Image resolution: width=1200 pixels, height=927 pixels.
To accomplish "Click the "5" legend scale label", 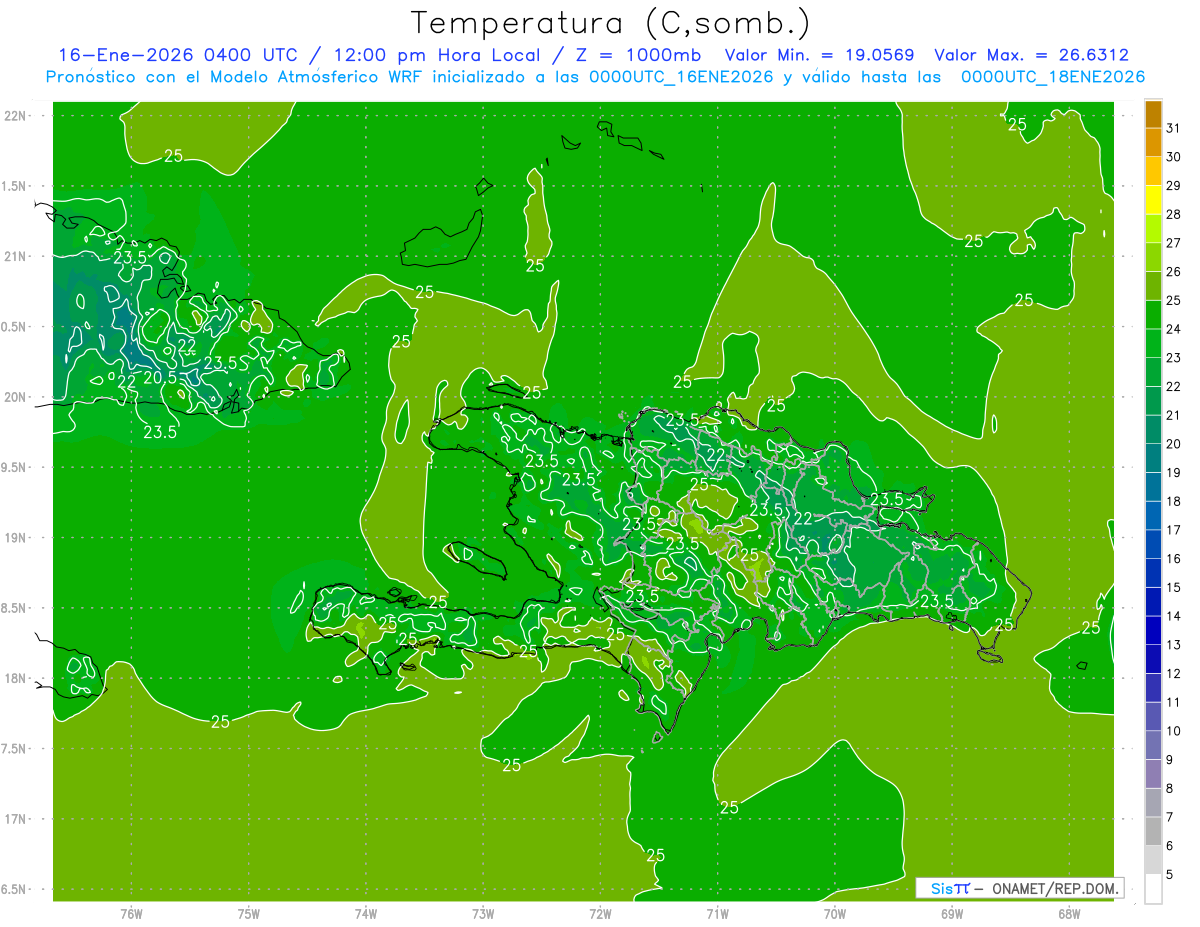I will 1170,875.
